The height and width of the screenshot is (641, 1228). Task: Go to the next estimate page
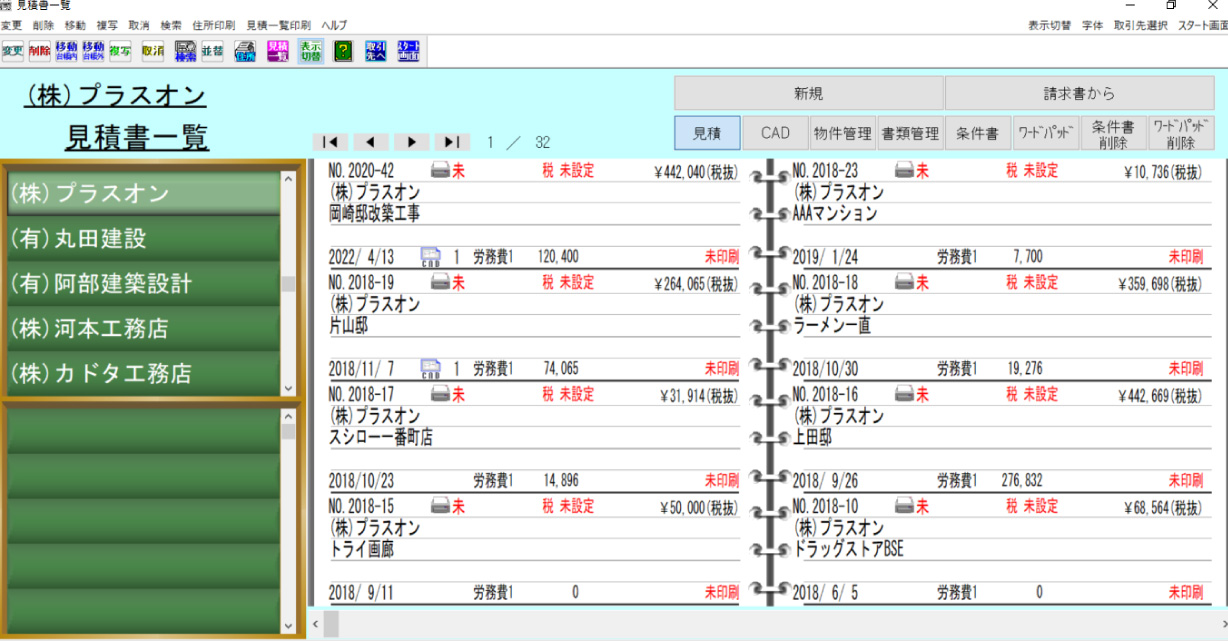click(411, 142)
